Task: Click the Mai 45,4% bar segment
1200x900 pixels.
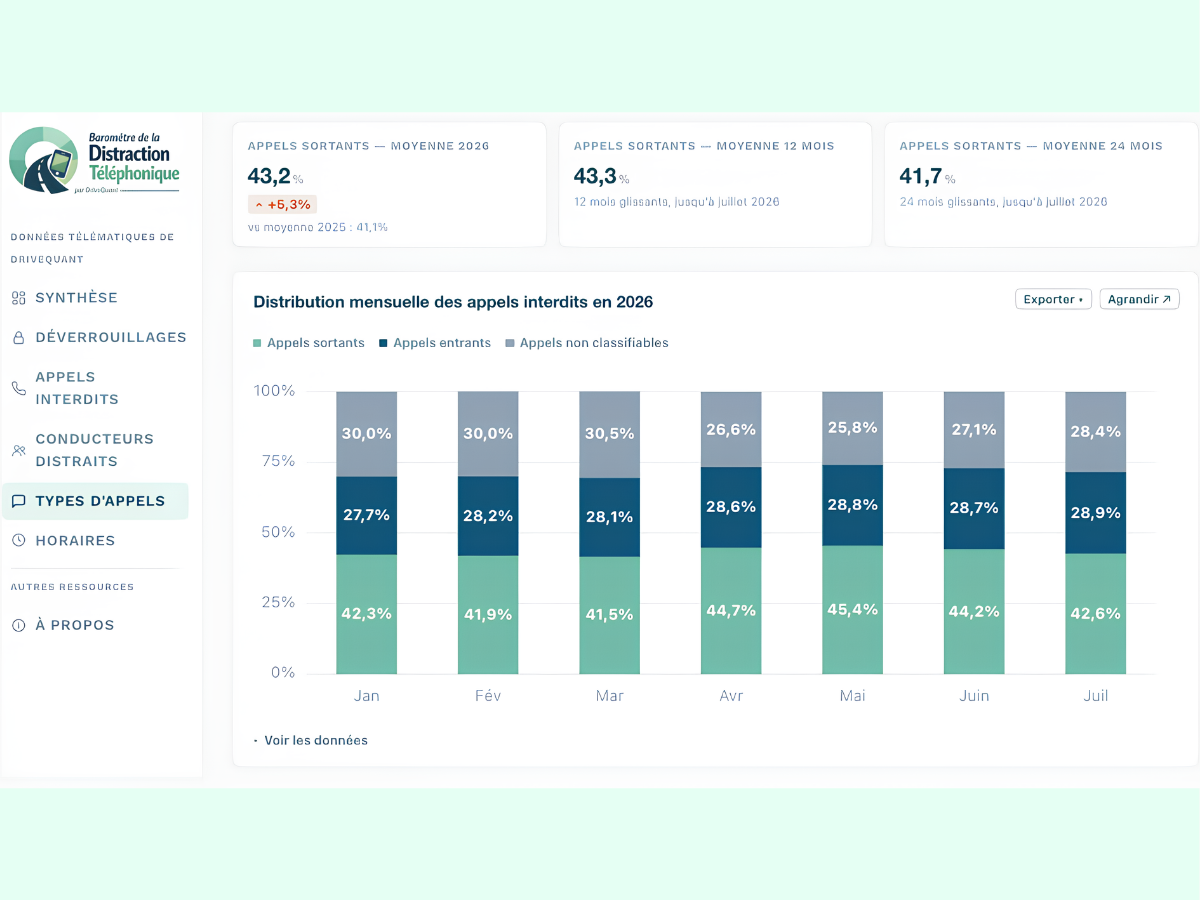Action: pos(853,609)
